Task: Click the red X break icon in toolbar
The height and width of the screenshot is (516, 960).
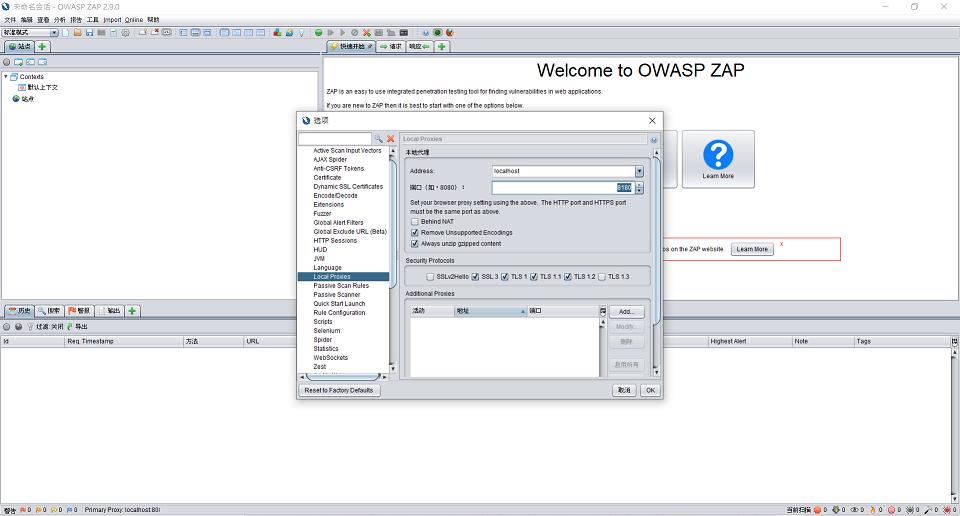Action: click(367, 32)
